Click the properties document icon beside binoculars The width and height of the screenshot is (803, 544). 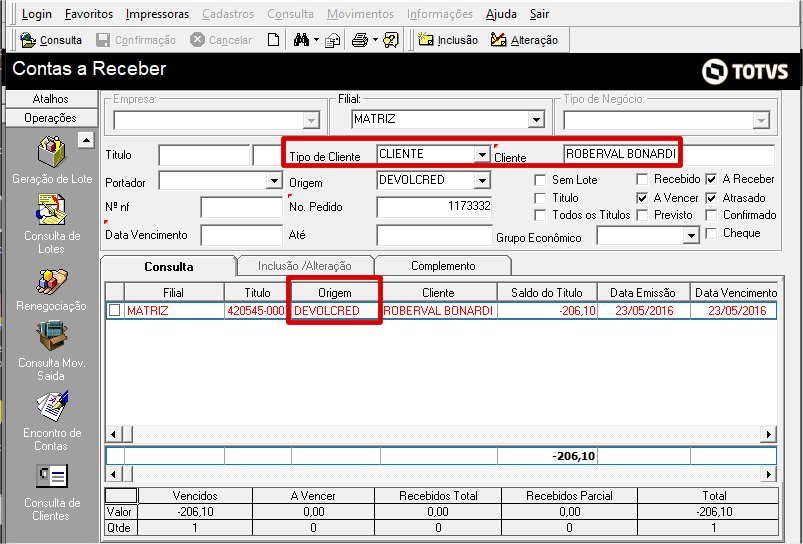333,40
